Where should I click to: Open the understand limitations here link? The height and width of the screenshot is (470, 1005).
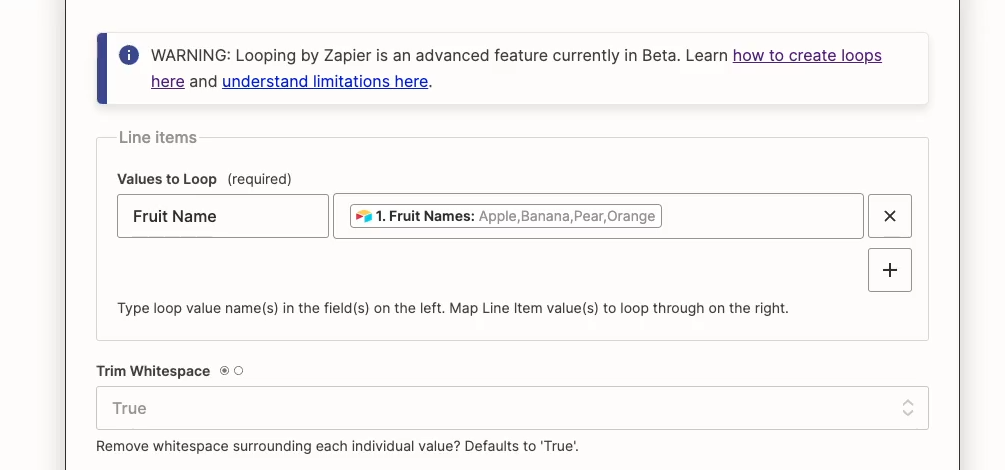(x=325, y=81)
